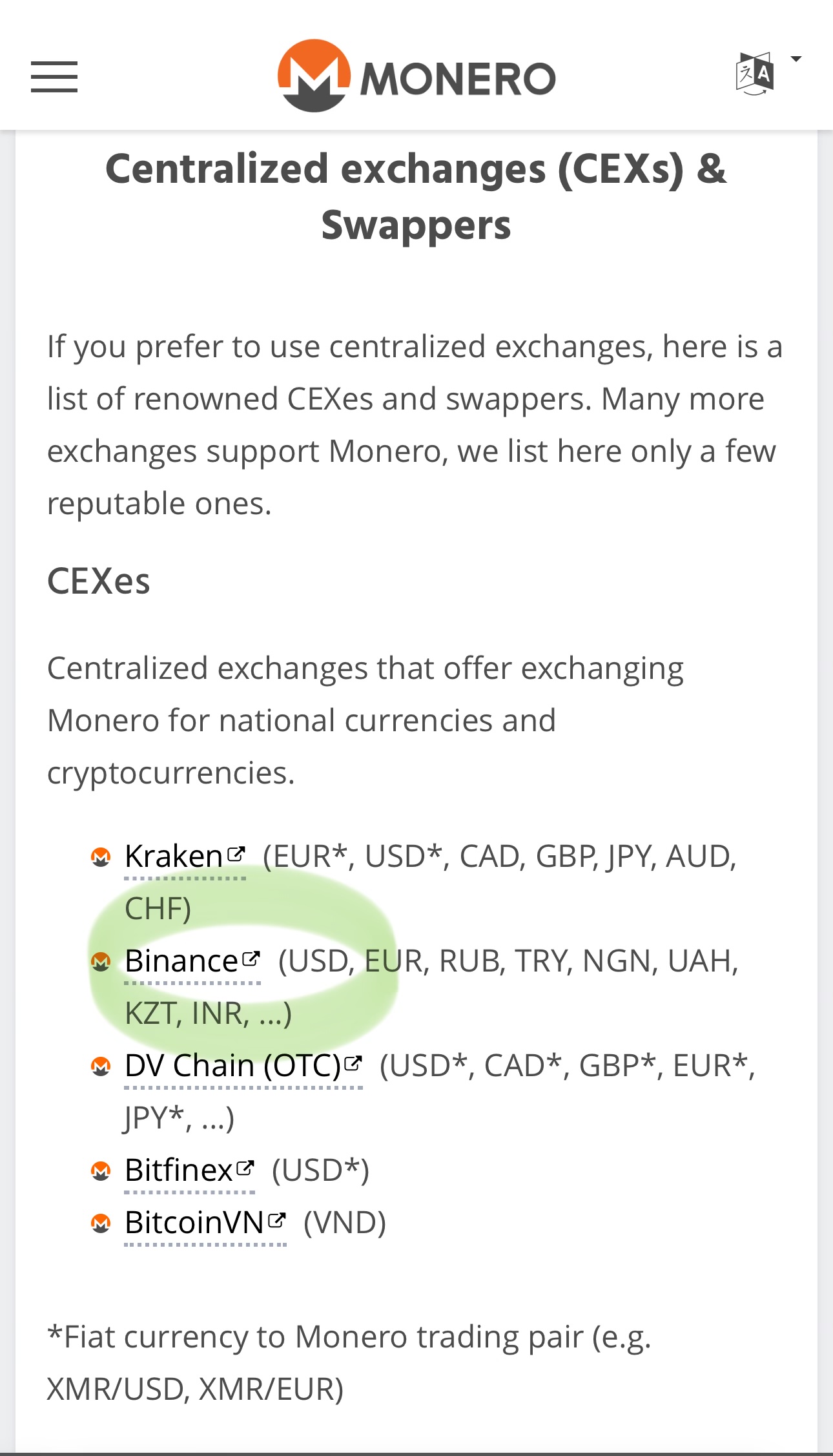Click external-link icon beside Binance
Image resolution: width=833 pixels, height=1456 pixels.
[251, 959]
